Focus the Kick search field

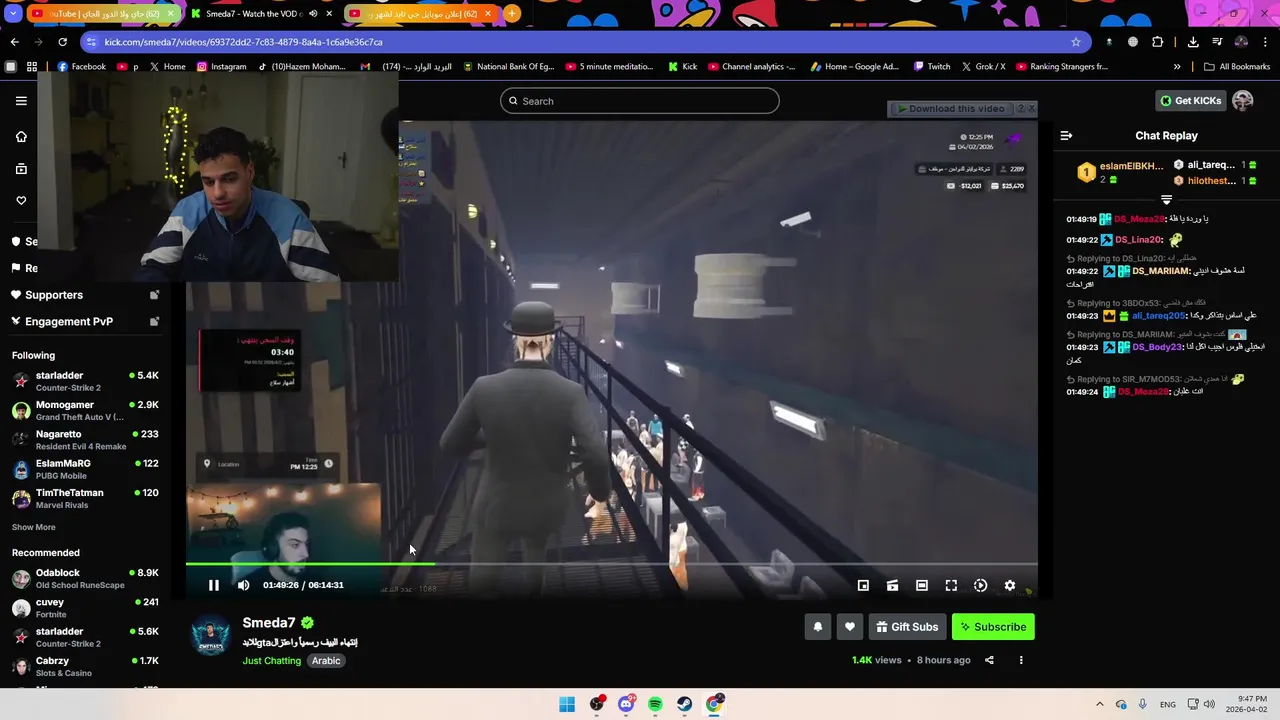pos(640,101)
